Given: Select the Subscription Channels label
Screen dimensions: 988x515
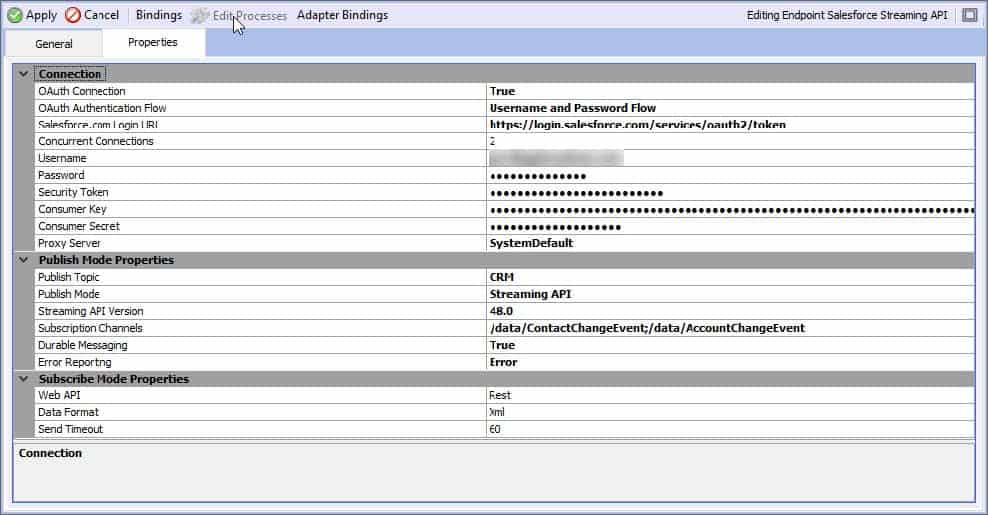Looking at the screenshot, I should coord(90,328).
